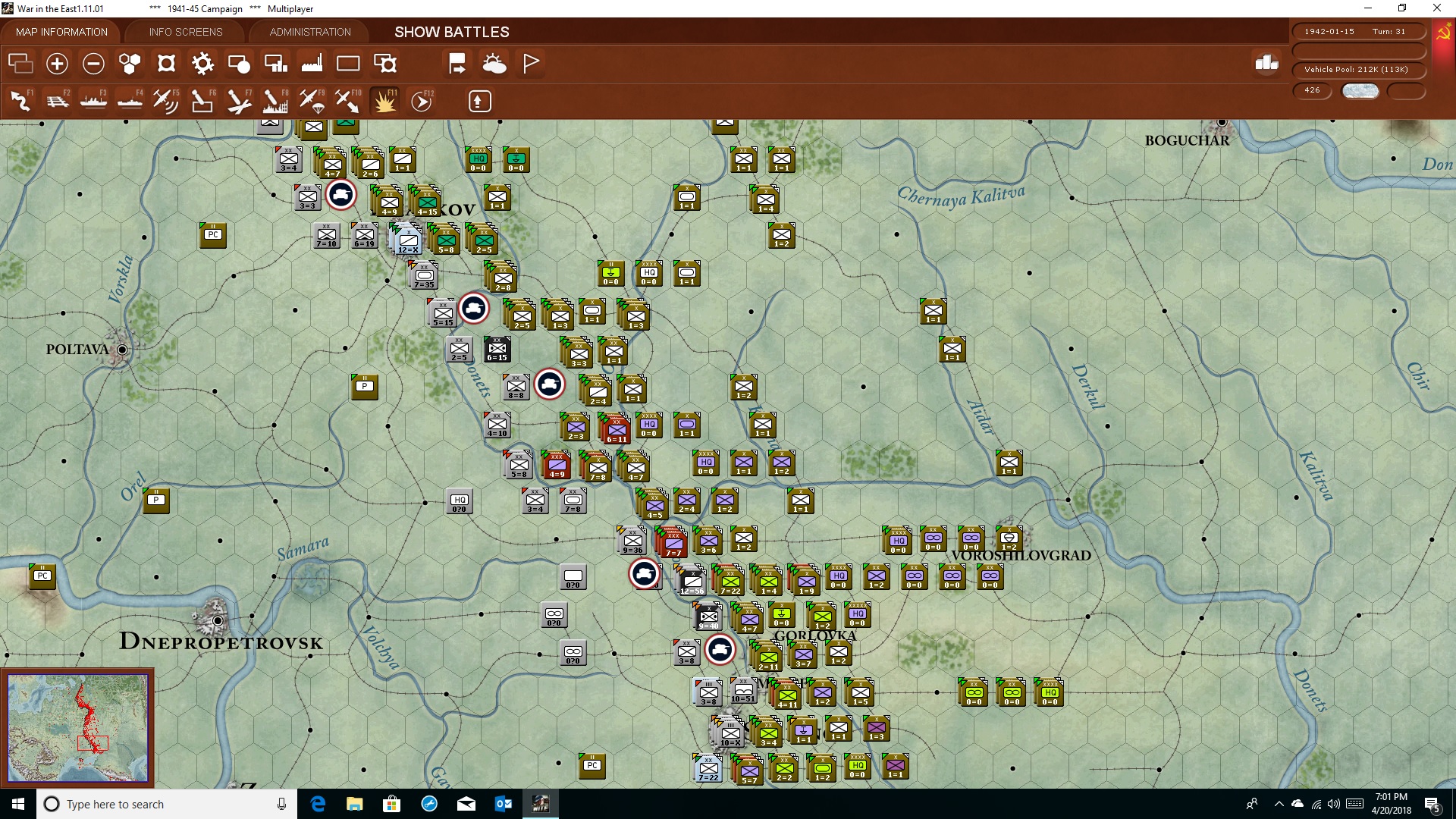Select the 7=35 unit counter

pyautogui.click(x=424, y=276)
